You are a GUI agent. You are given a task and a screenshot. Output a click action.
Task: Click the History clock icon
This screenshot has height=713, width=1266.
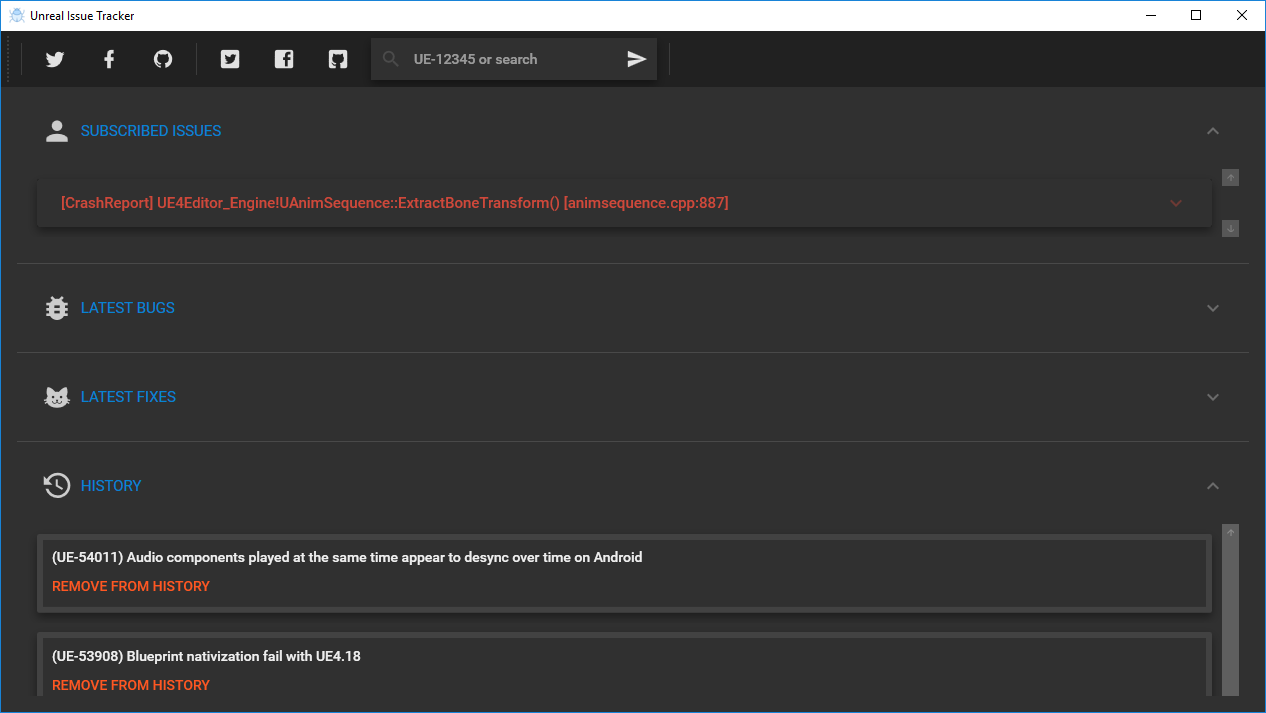coord(57,486)
